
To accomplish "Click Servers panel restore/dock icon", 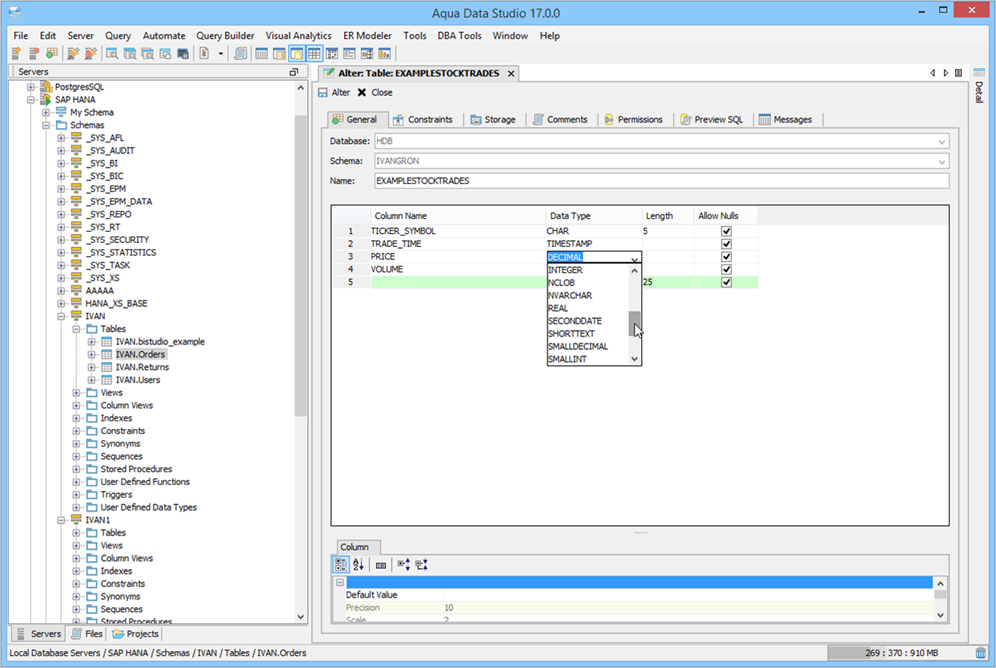I will pos(293,72).
